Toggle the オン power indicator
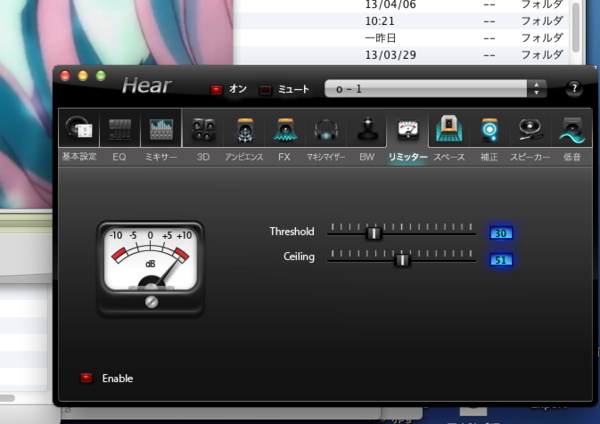Viewport: 600px width, 424px height. [216, 90]
